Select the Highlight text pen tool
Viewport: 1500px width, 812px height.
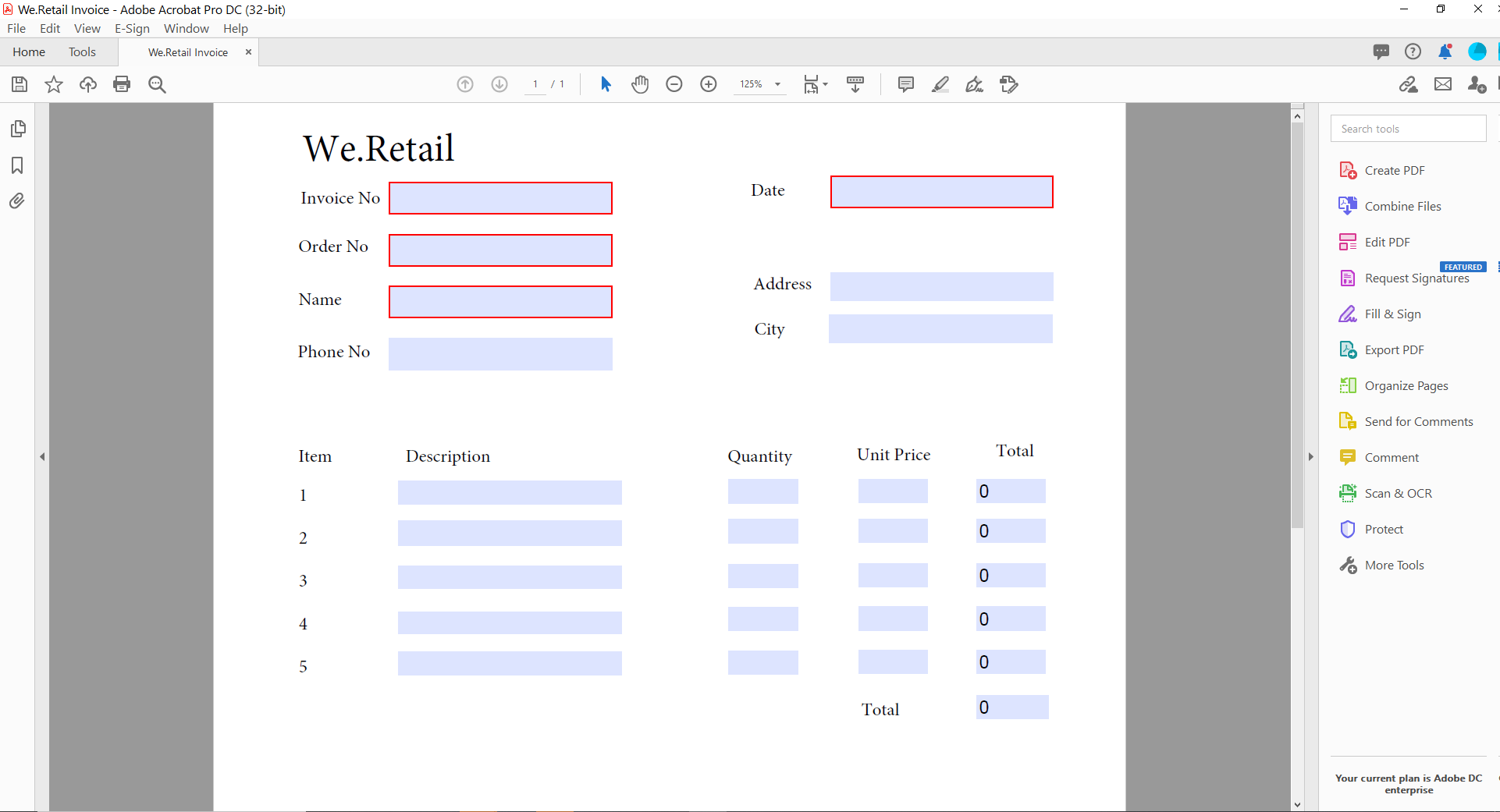(x=940, y=84)
